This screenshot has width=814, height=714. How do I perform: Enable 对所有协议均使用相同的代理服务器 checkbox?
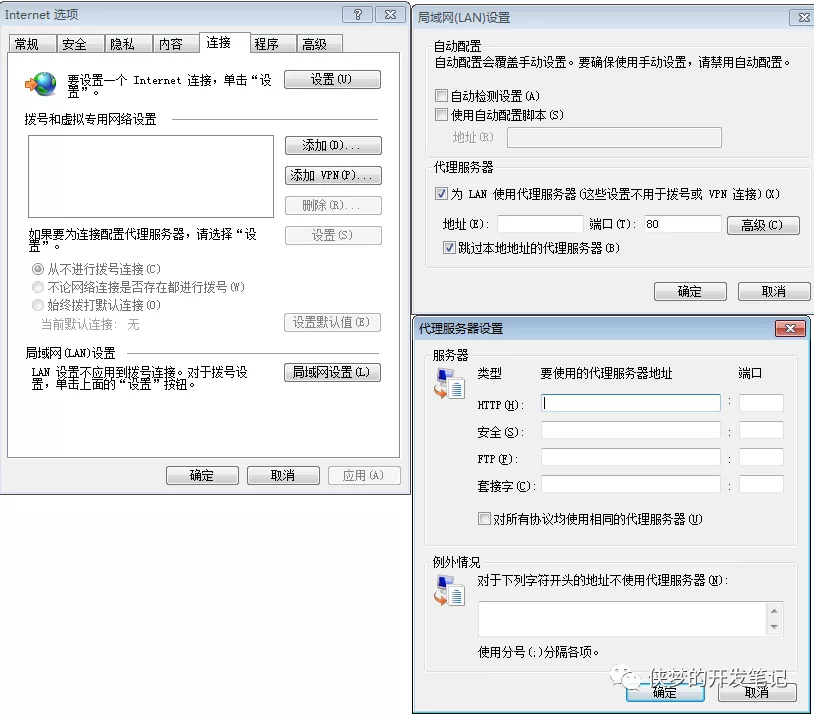click(484, 519)
